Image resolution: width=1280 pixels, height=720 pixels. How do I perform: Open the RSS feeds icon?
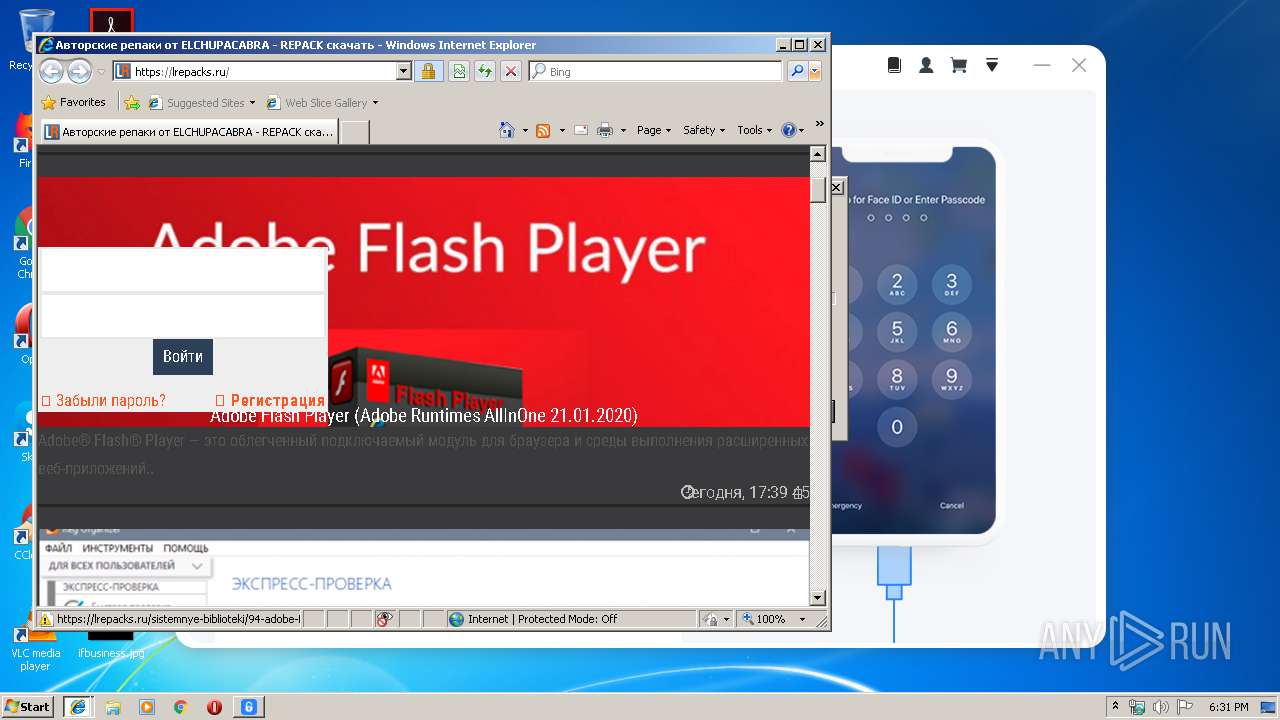point(543,130)
